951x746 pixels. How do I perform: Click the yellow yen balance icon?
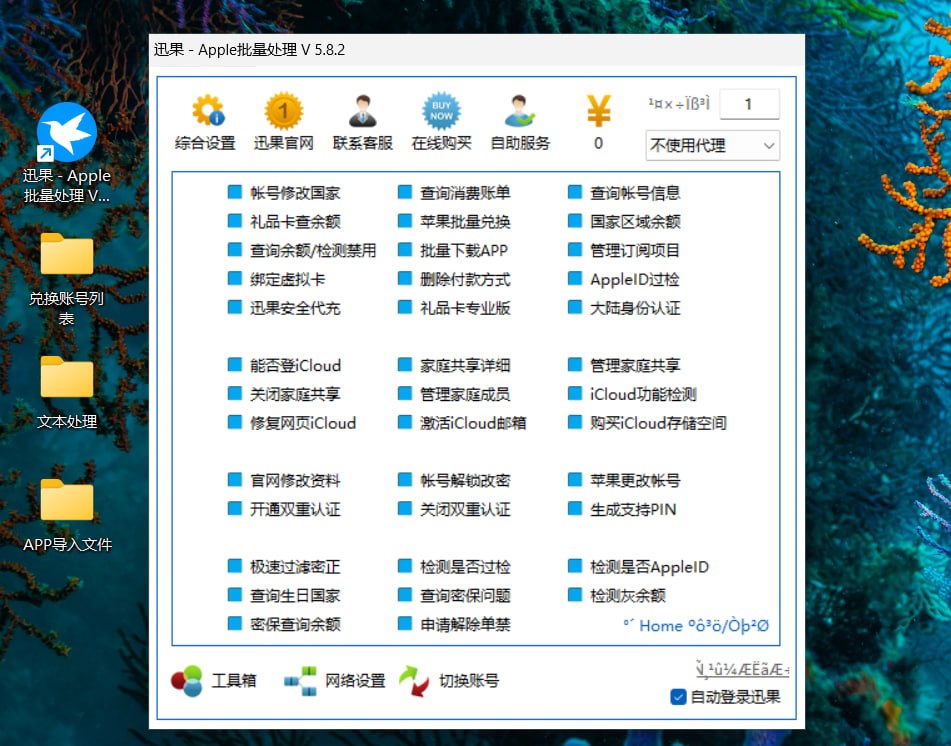coord(599,111)
